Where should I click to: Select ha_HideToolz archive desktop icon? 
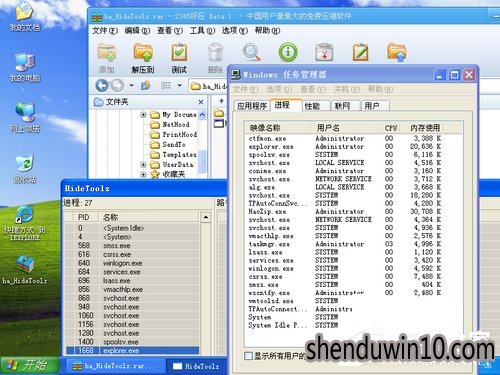pos(25,270)
